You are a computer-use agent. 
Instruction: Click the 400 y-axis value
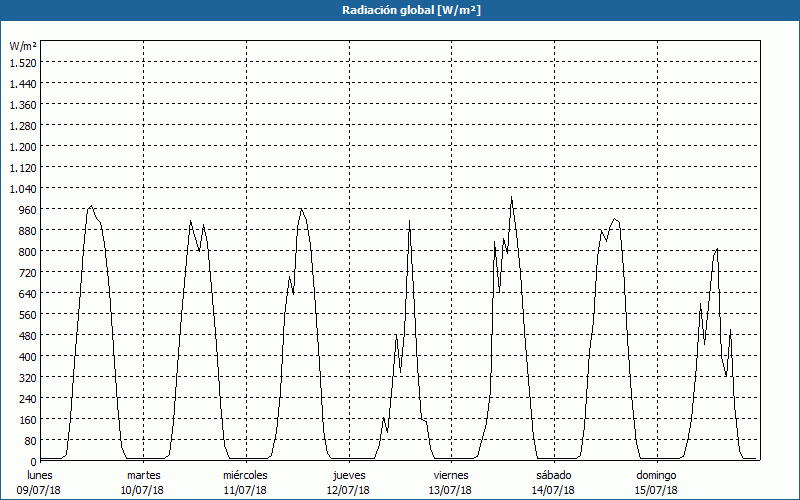28,357
